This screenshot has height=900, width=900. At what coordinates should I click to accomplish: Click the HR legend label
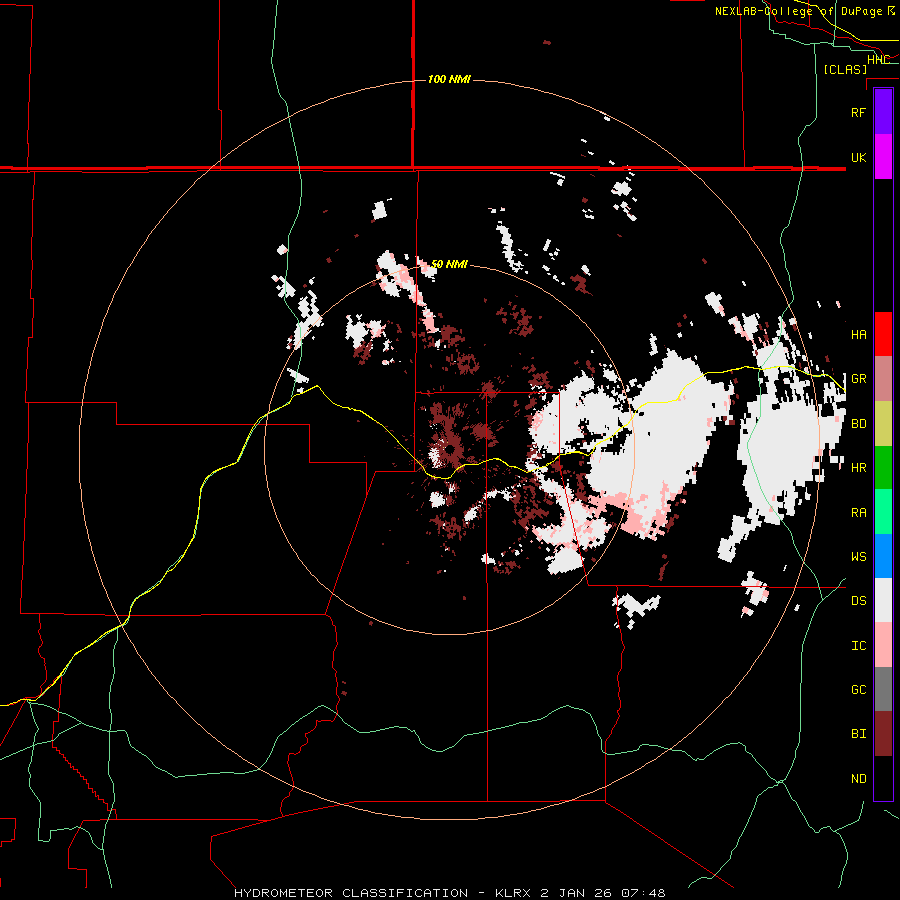[x=858, y=468]
